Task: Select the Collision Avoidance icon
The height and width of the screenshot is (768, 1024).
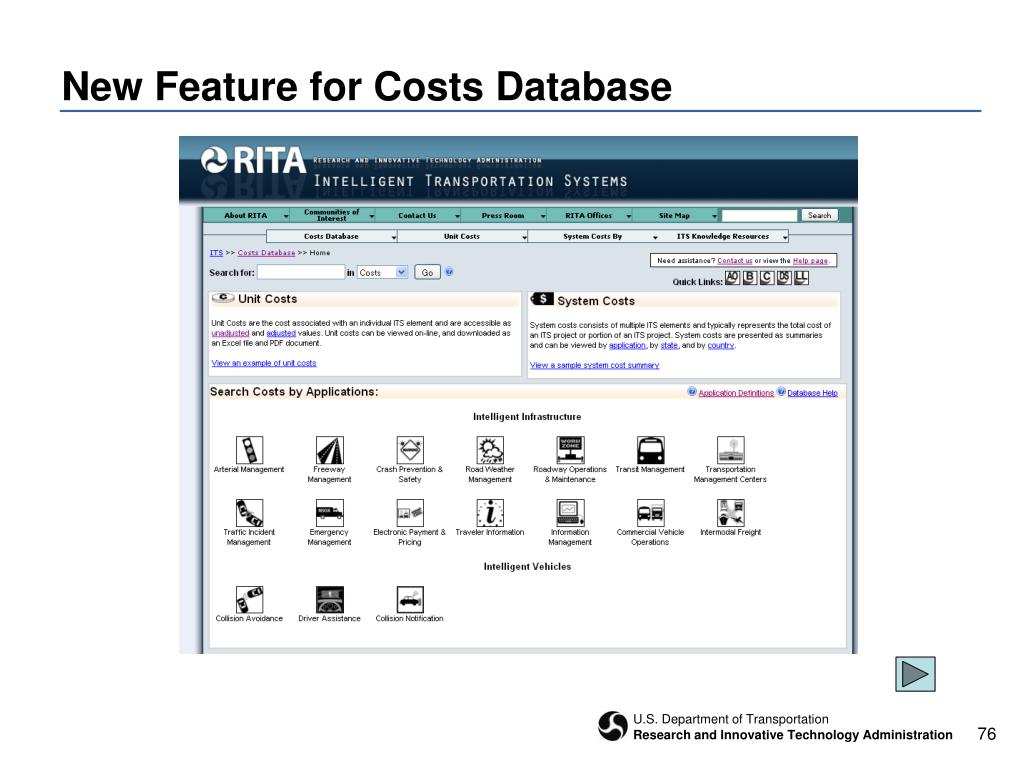Action: 249,600
